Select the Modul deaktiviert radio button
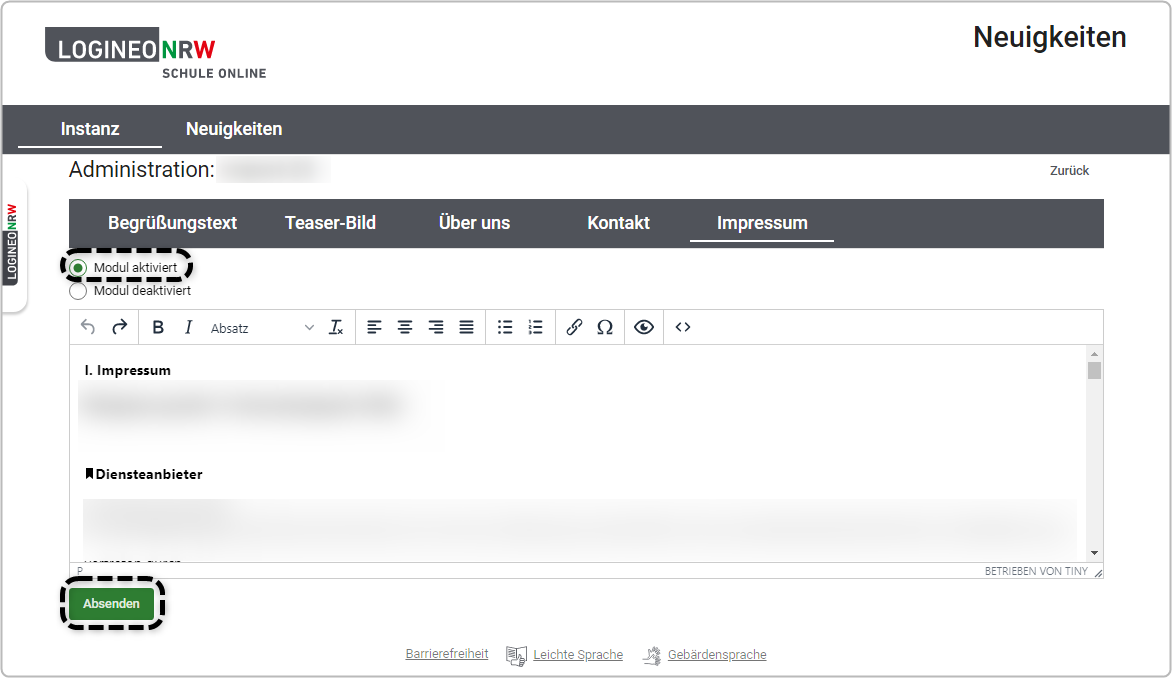The height and width of the screenshot is (678, 1172). click(78, 291)
